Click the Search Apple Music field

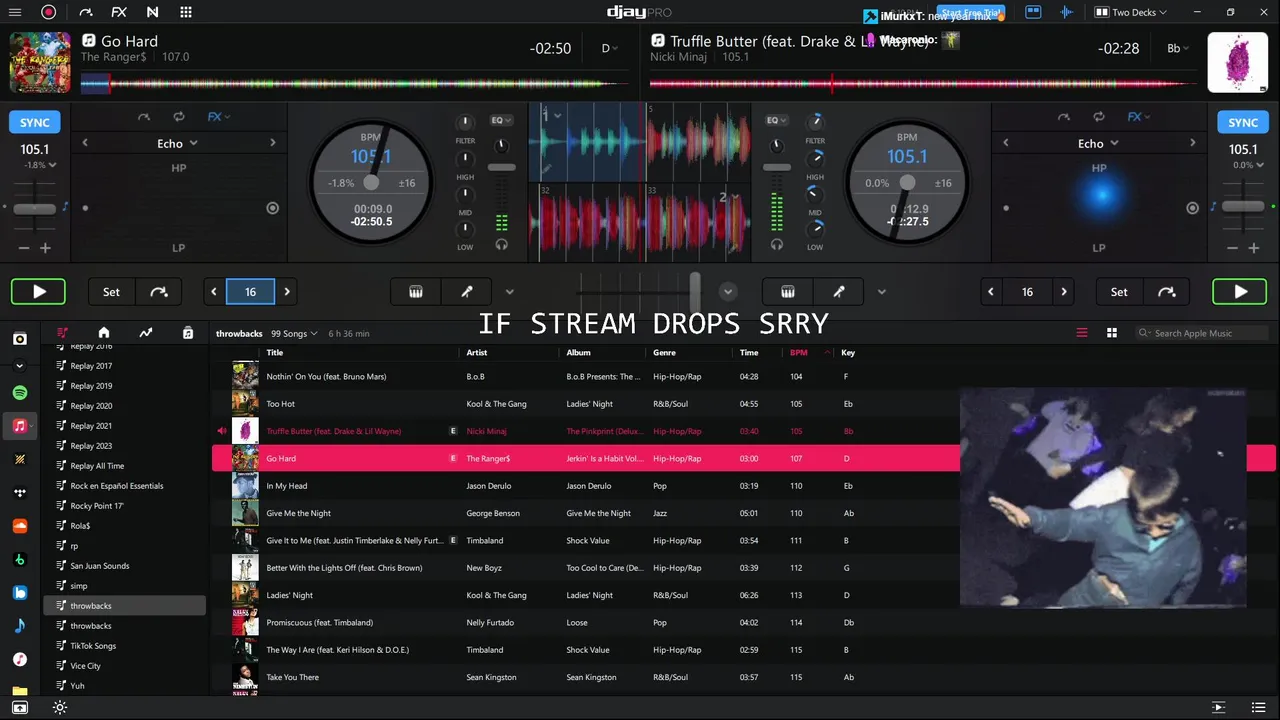(x=1202, y=333)
